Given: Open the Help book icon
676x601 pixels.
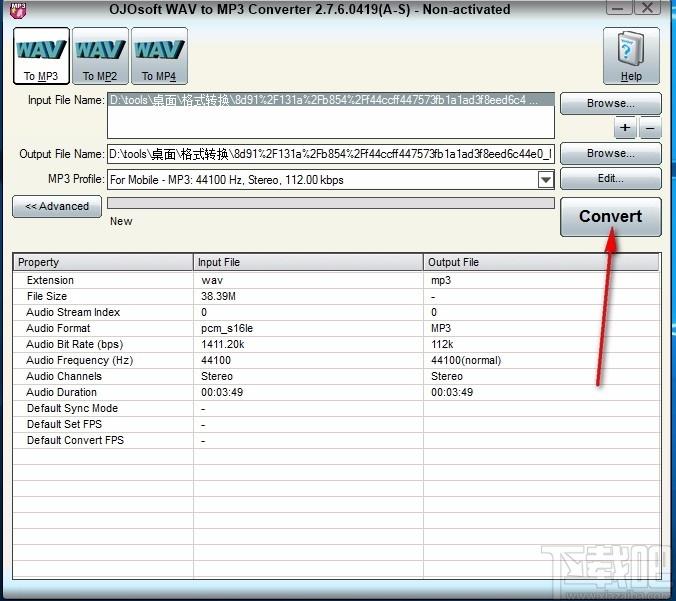Looking at the screenshot, I should tap(631, 56).
